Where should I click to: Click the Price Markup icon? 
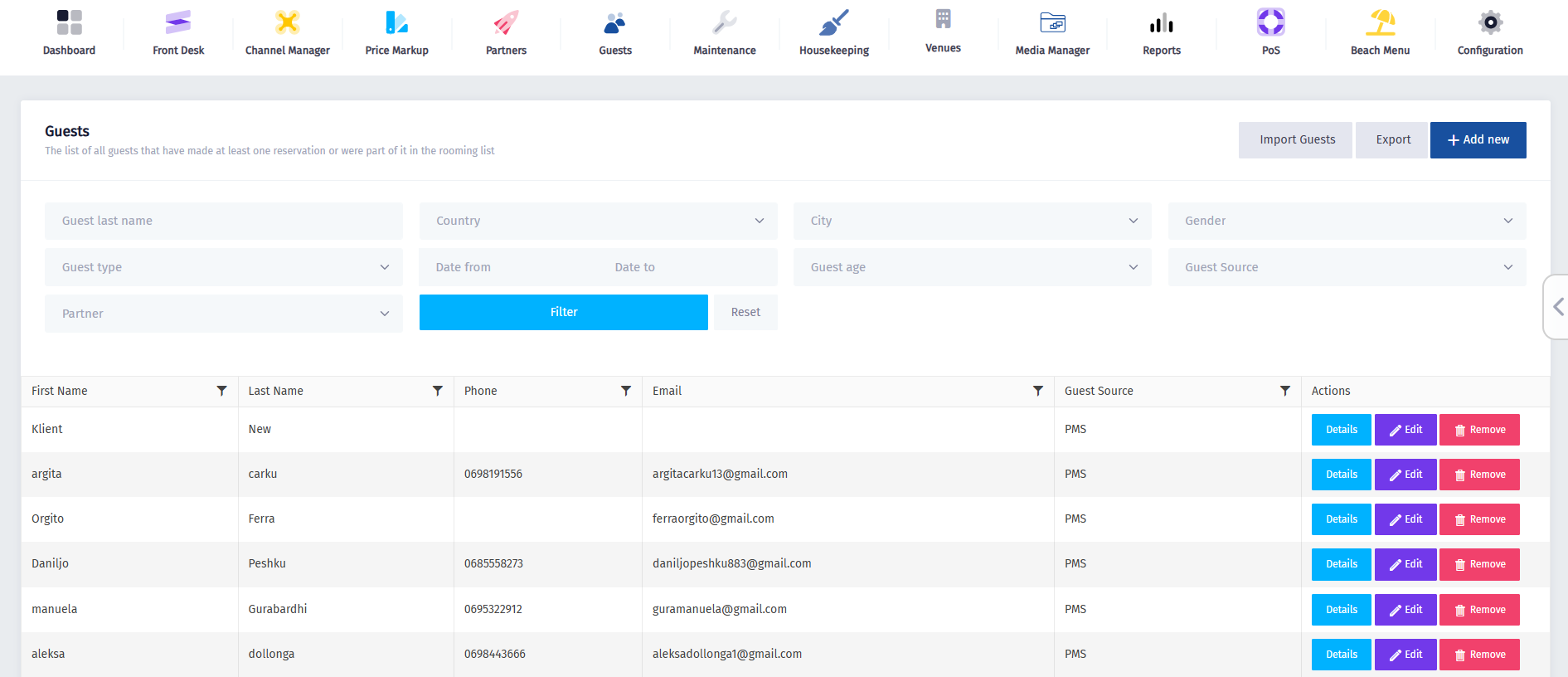pos(396,22)
